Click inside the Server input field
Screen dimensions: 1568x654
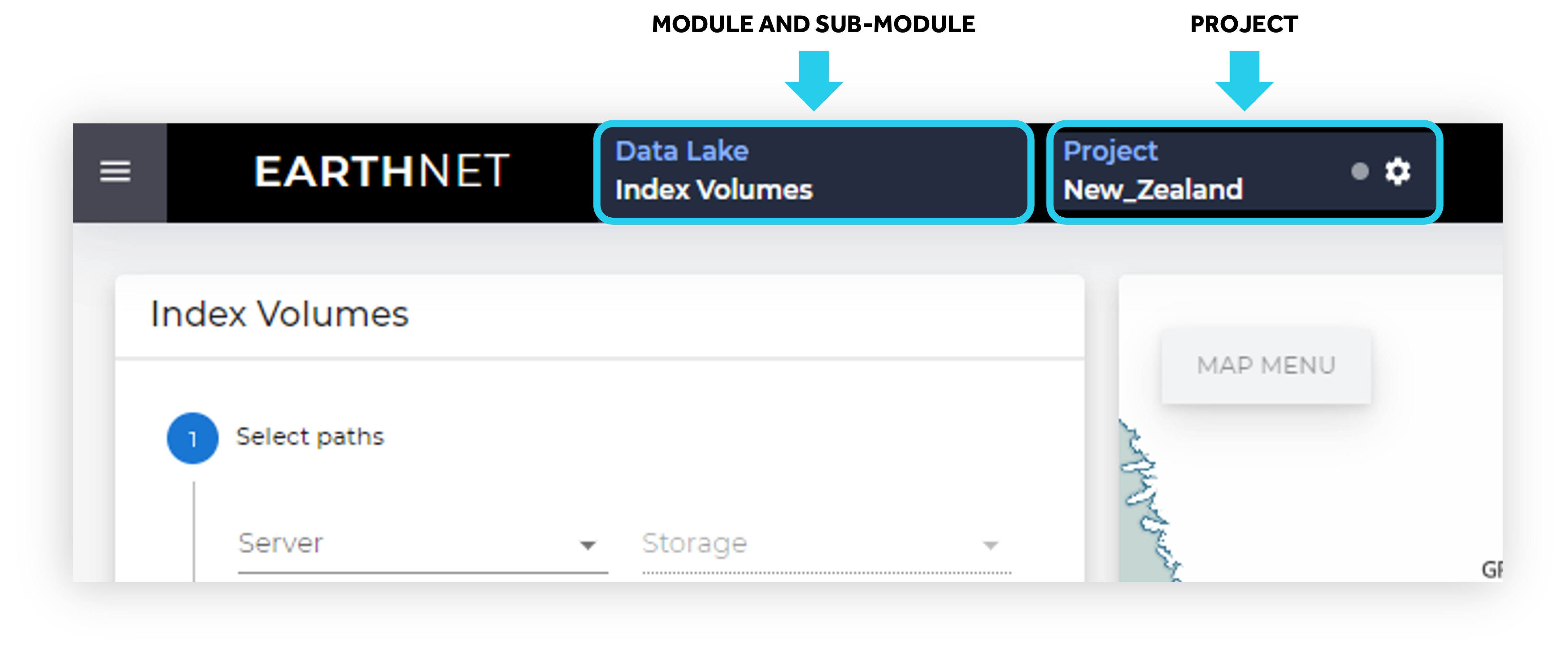(x=396, y=544)
